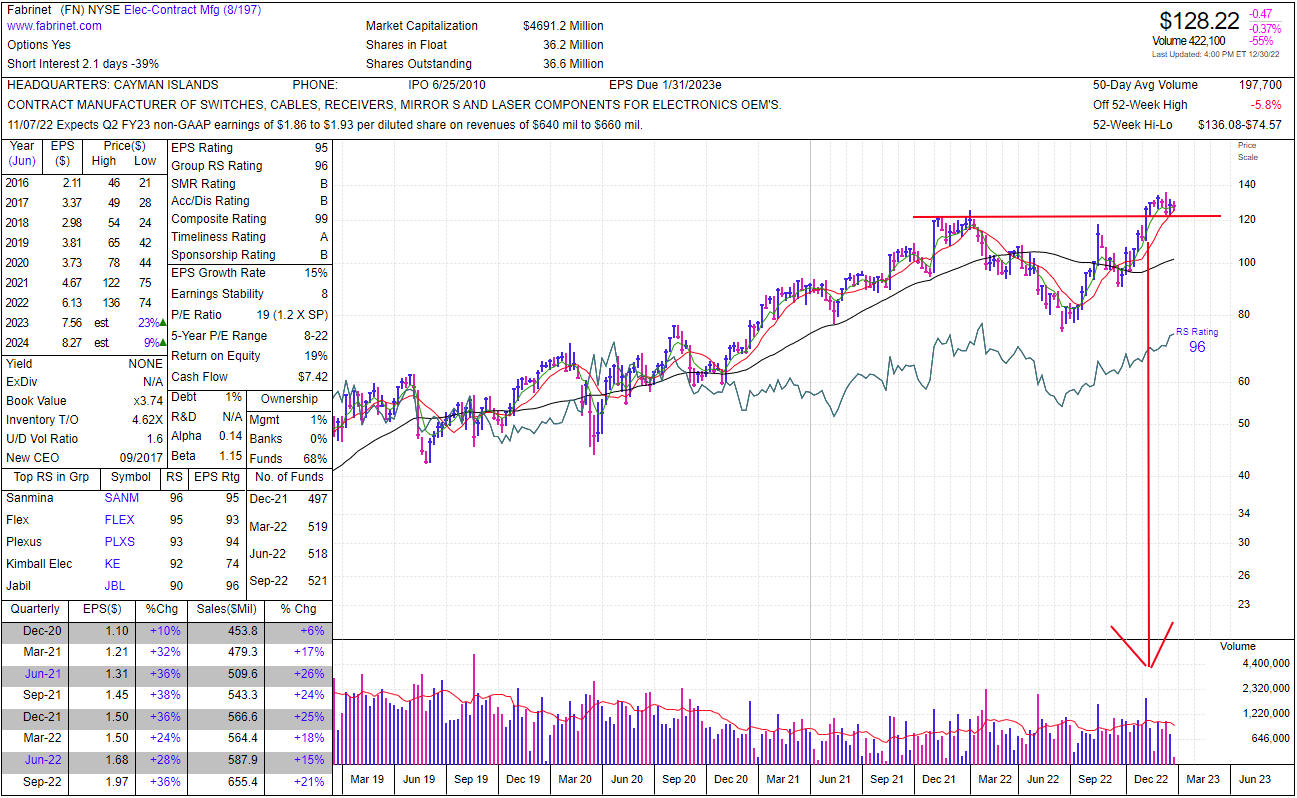Click the Jun-21 sales 509.6 cell

pos(243,674)
